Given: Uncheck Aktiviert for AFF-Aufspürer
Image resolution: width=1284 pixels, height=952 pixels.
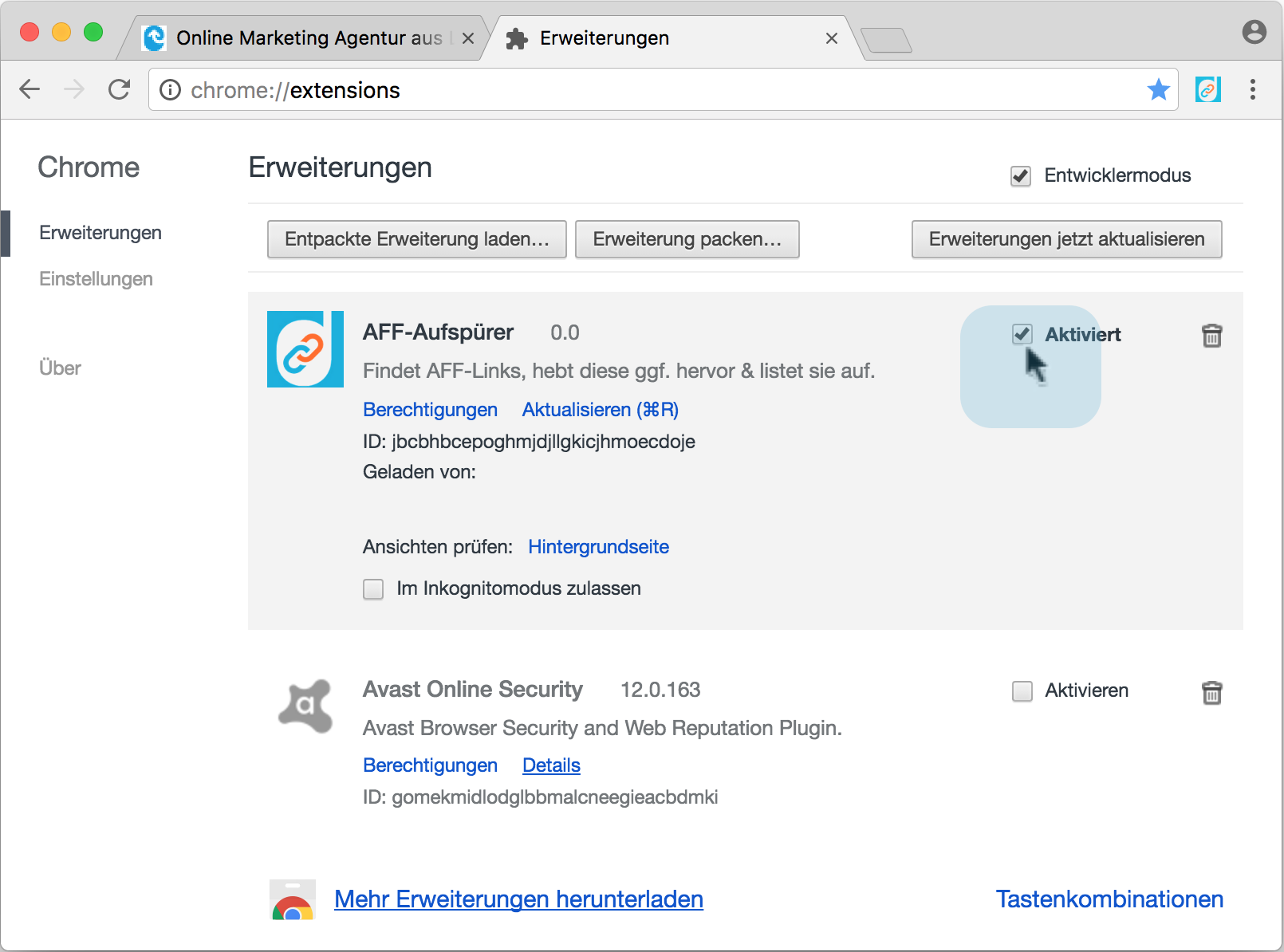Looking at the screenshot, I should click(1022, 334).
